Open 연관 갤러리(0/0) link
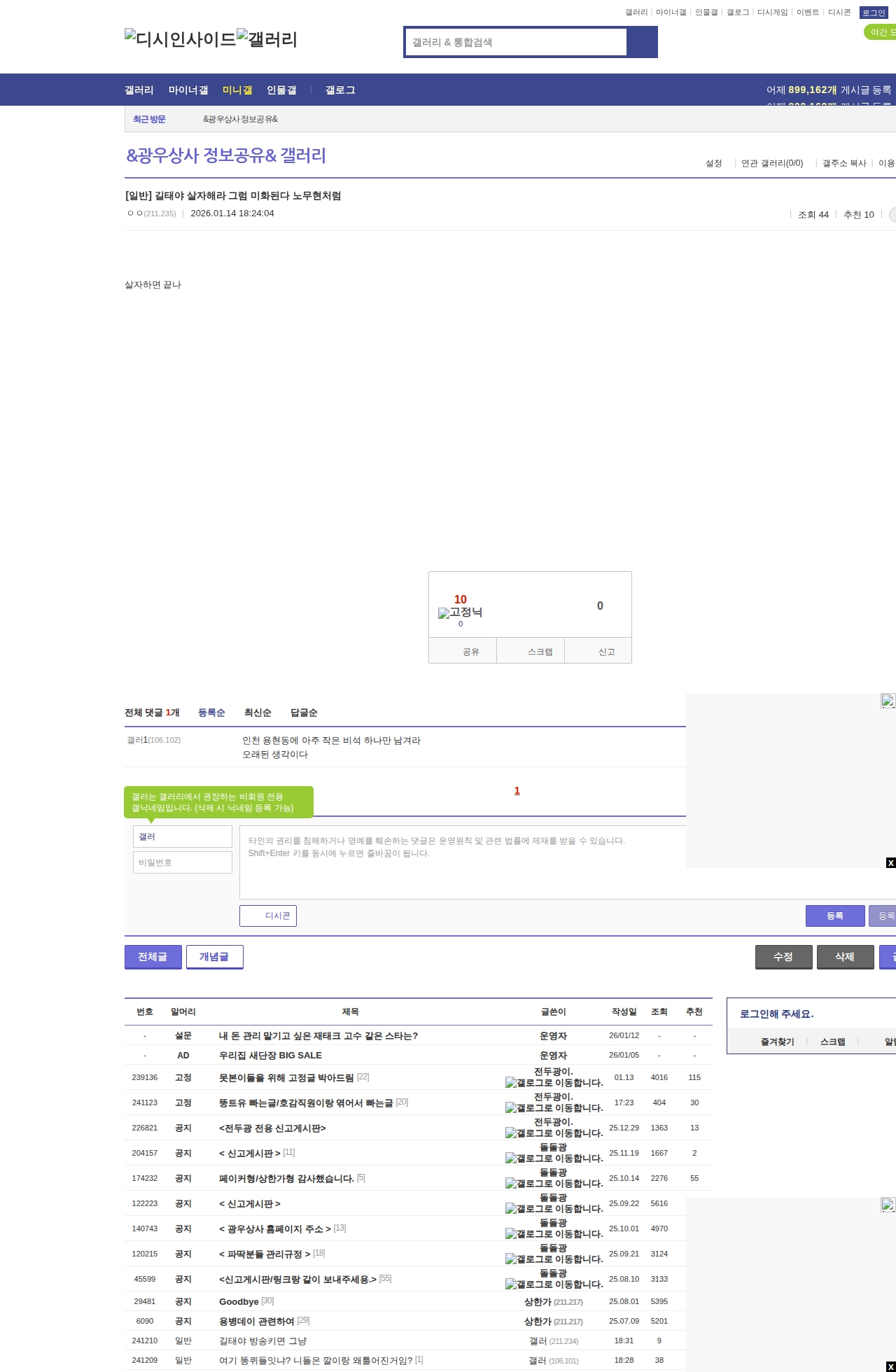This screenshot has height=1372, width=896. (x=772, y=163)
